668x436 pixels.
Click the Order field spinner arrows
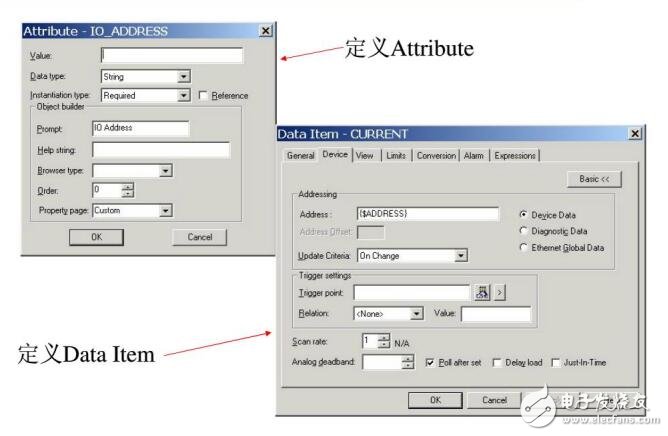(x=127, y=190)
